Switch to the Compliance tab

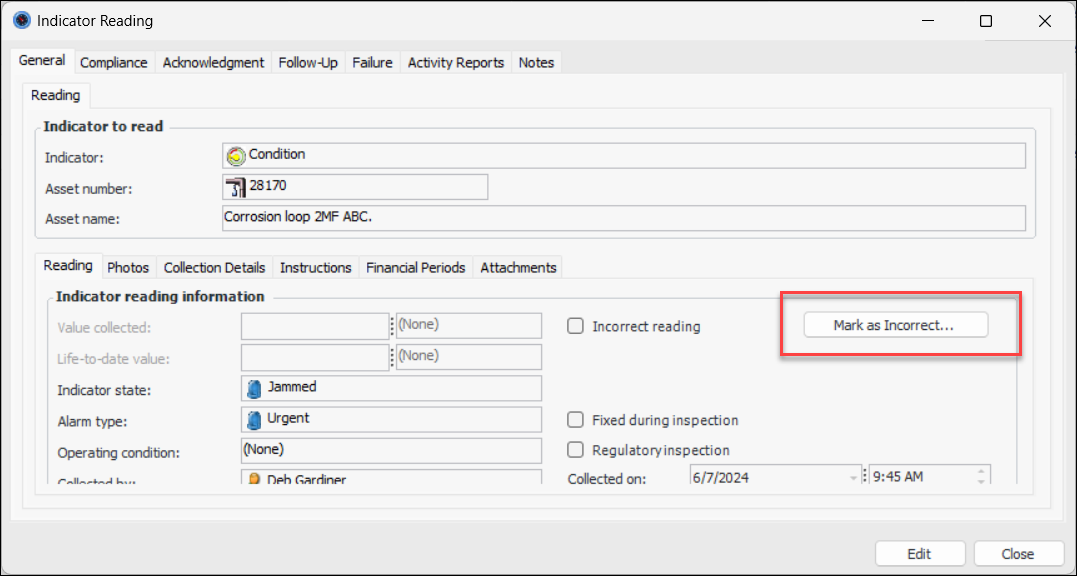[x=114, y=62]
